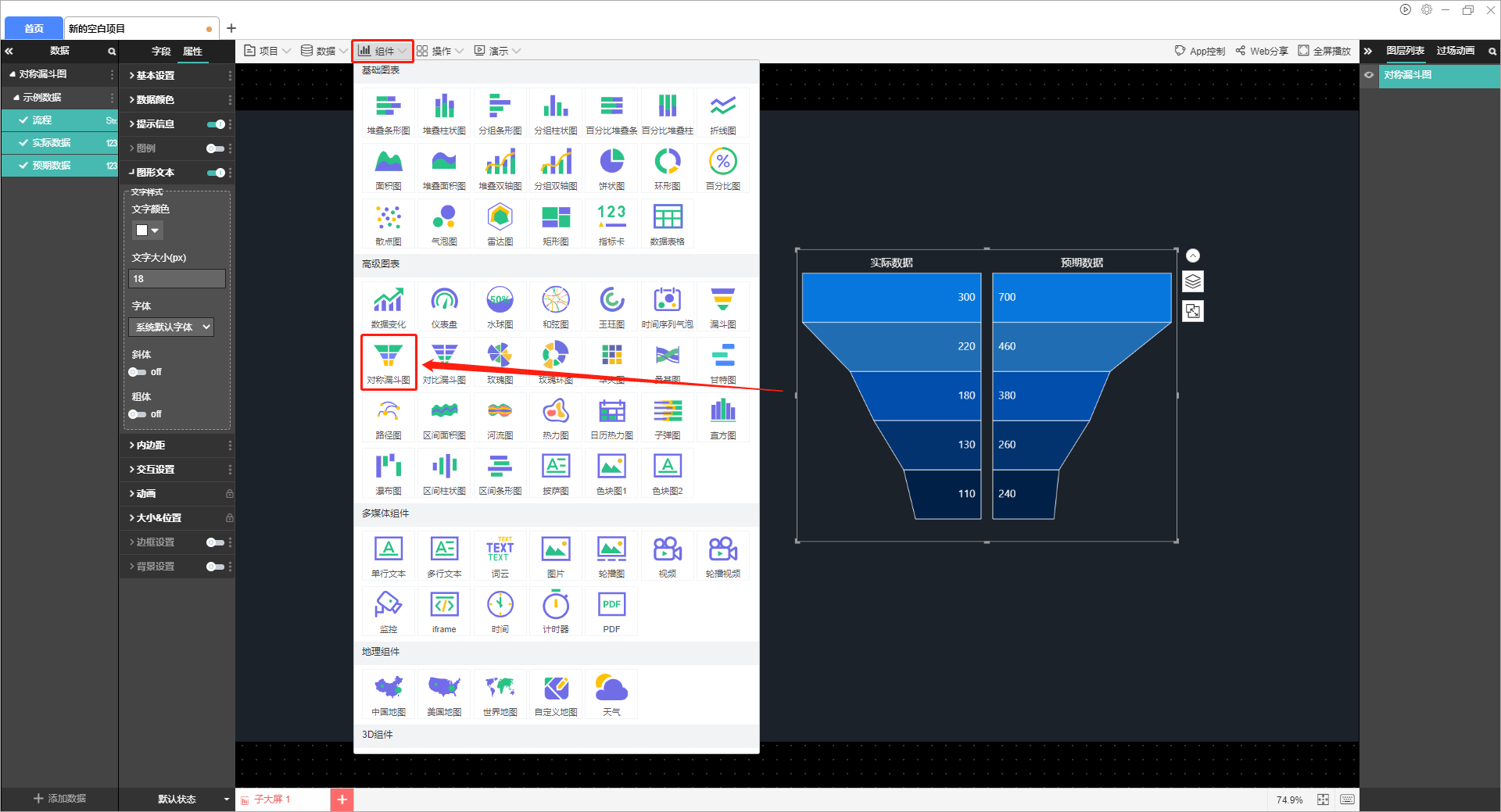This screenshot has height=812, width=1501.
Task: Select the 计时器 timer component
Action: 556,611
